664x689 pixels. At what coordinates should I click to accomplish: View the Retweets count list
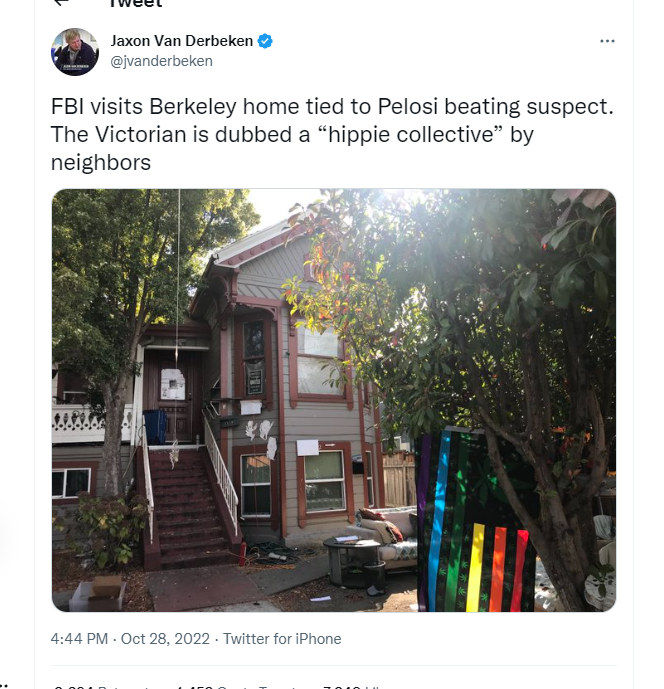click(105, 687)
